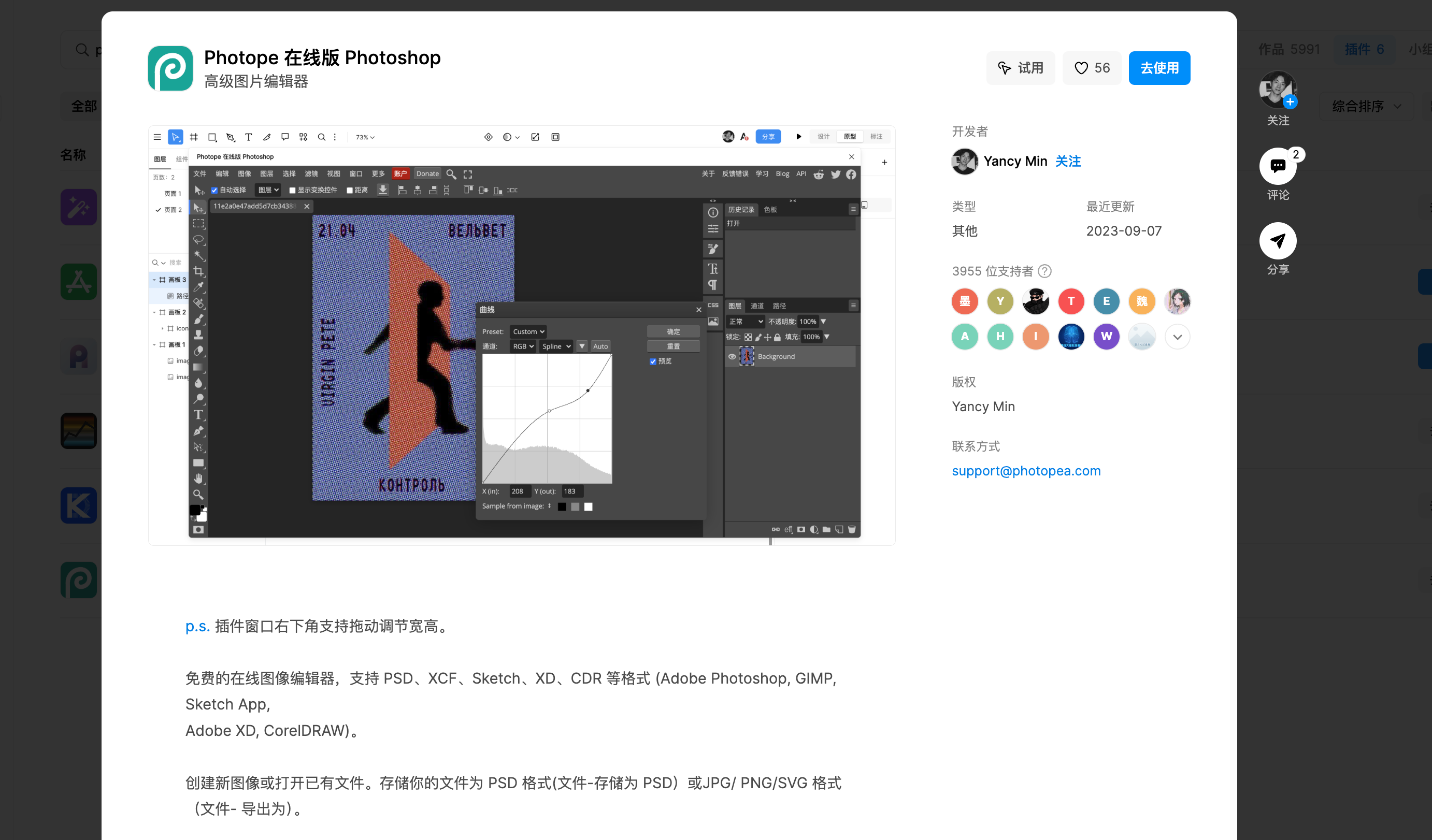
Task: Expand the supporters list chevron
Action: coord(1178,337)
